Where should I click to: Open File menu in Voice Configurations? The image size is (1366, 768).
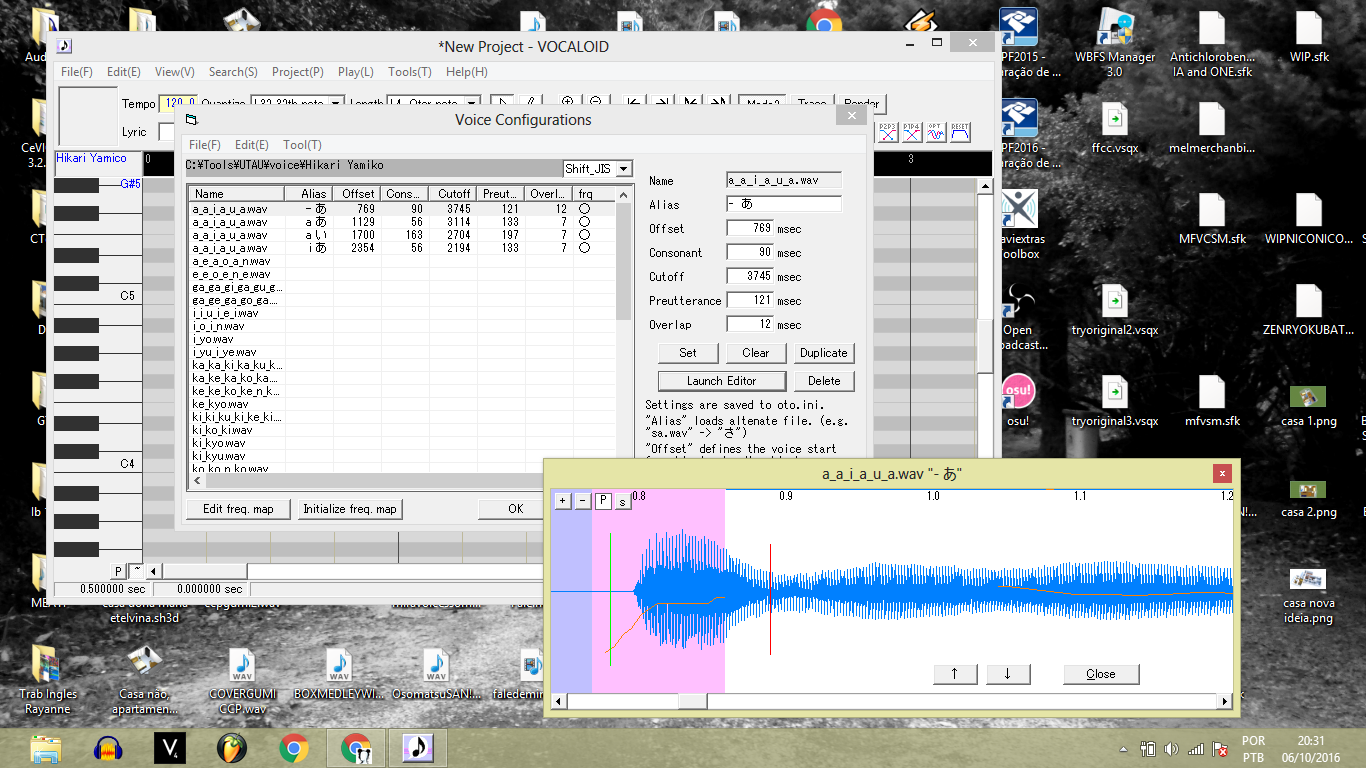tap(204, 145)
